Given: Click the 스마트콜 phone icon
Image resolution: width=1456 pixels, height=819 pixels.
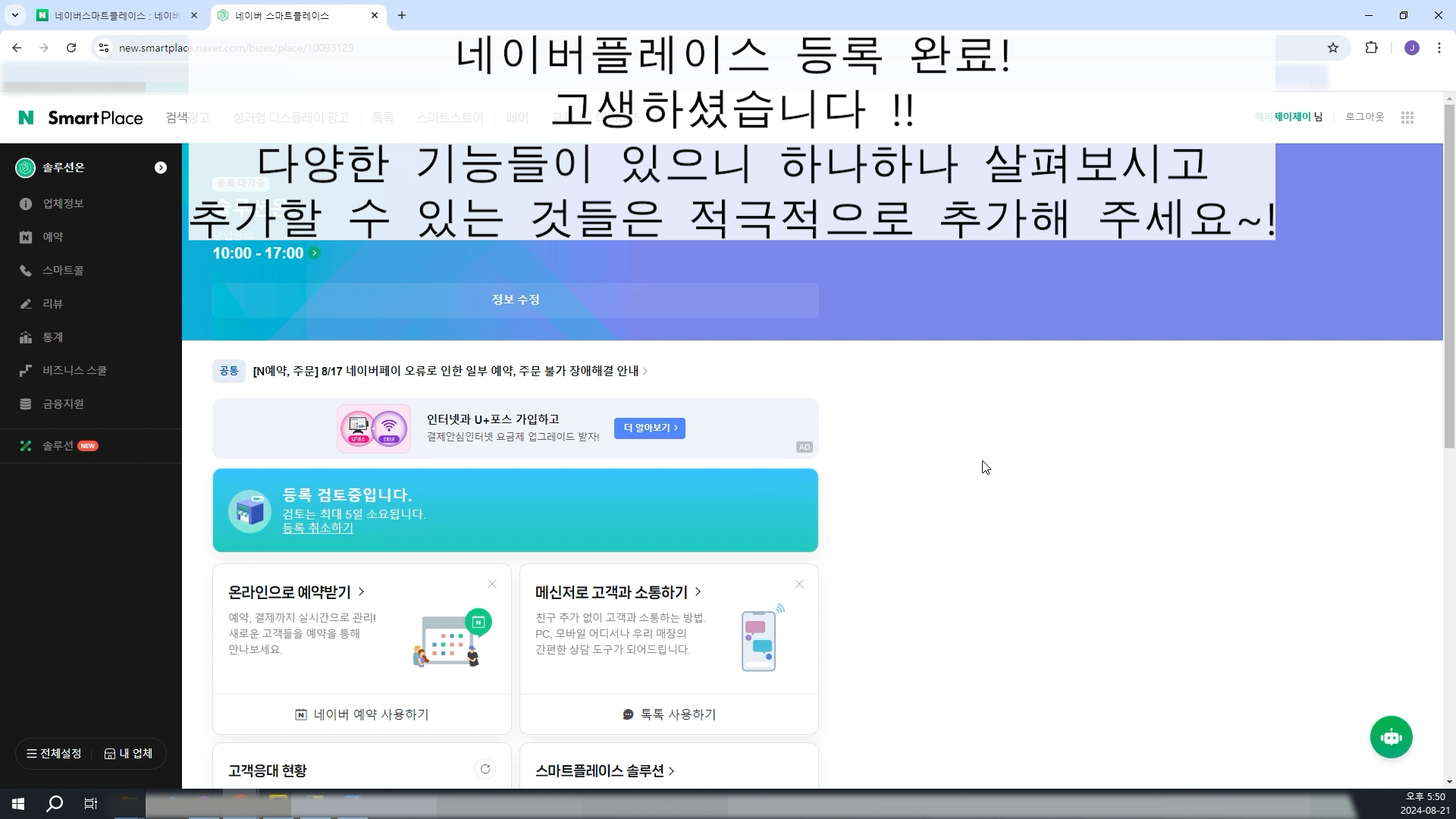Looking at the screenshot, I should click(26, 271).
